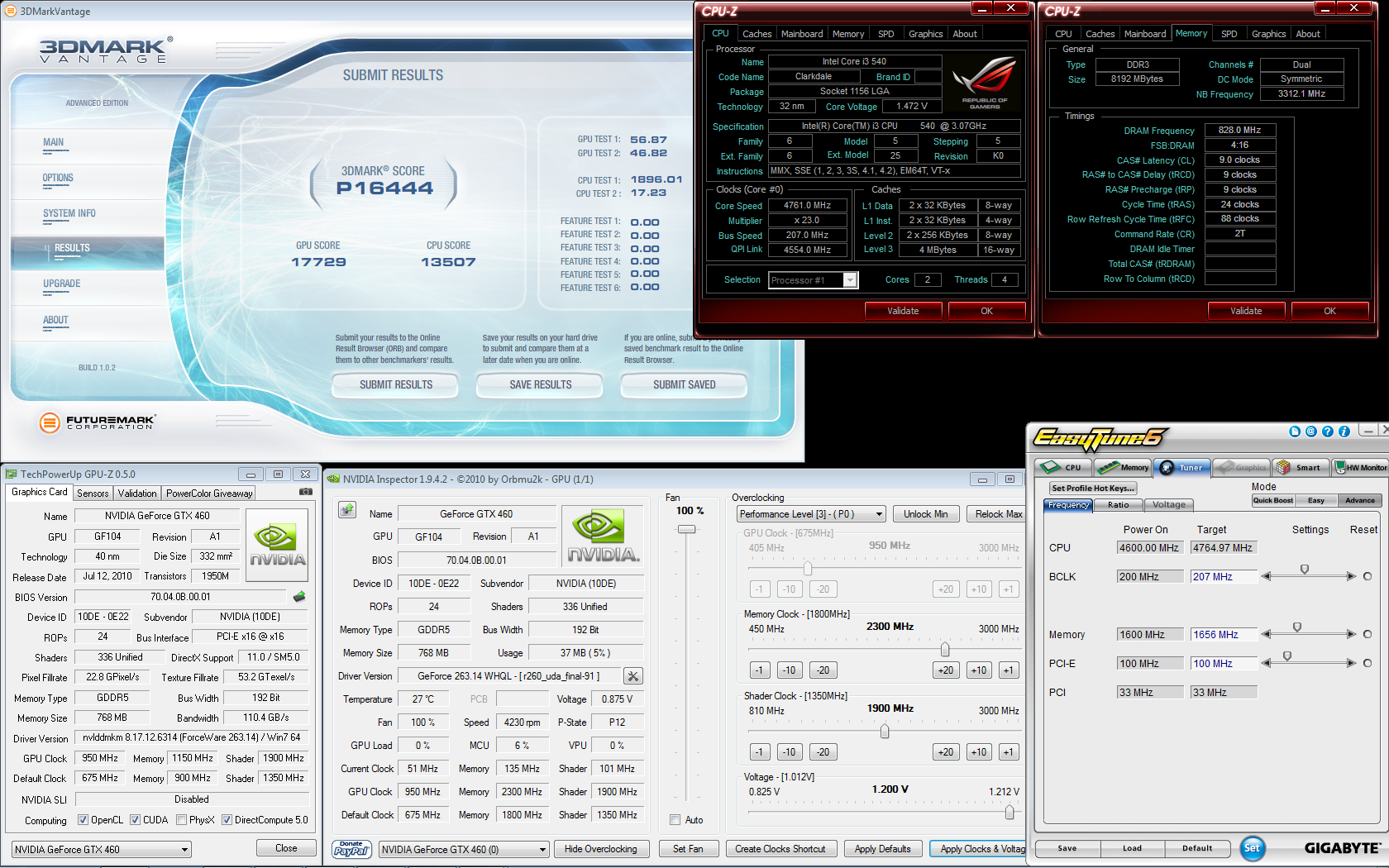Switch EasyTune6 mode to Quick Boost
Screen dimensions: 1389x868
coord(1272,500)
